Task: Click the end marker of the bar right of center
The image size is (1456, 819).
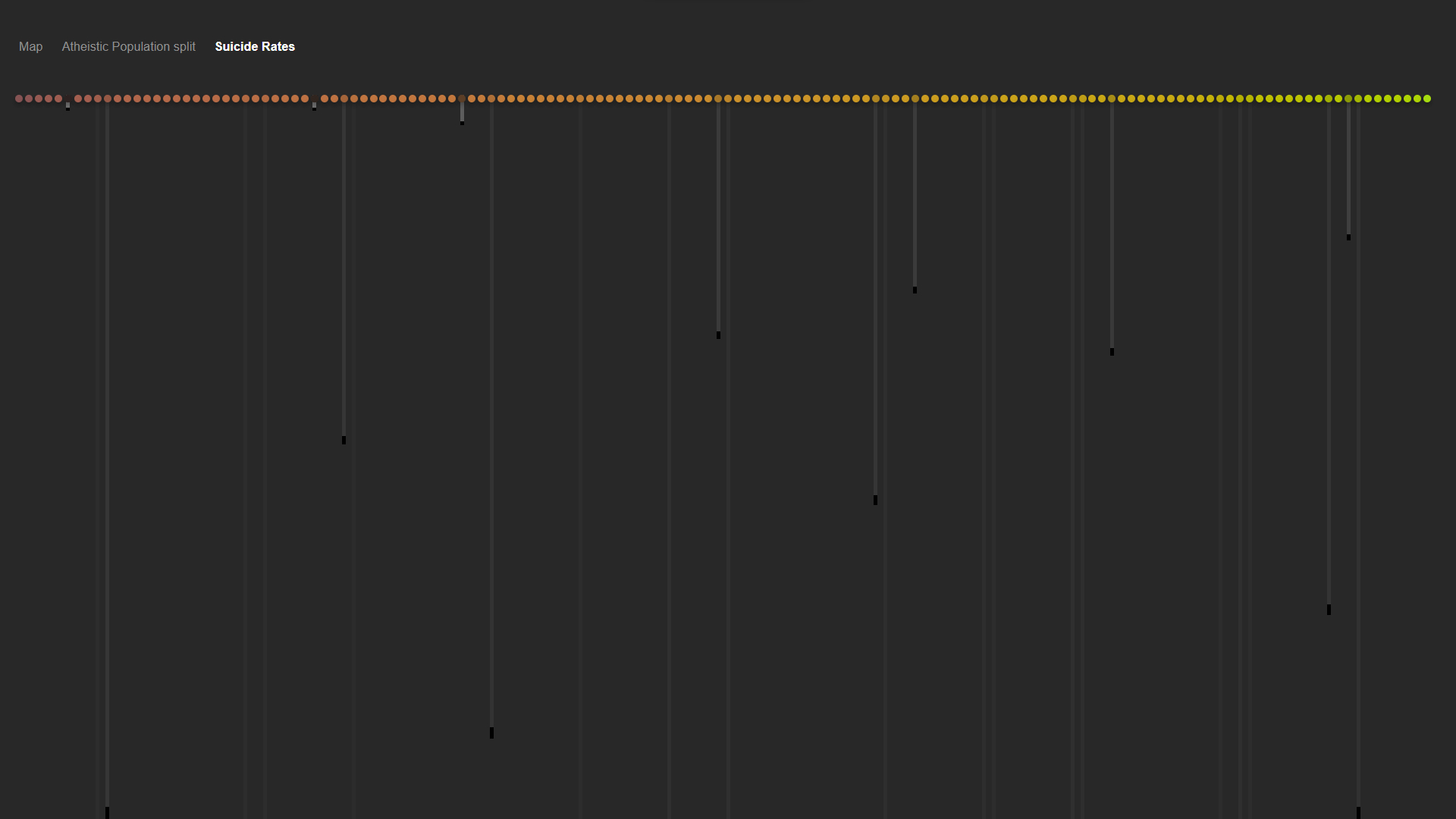Action: coord(875,500)
